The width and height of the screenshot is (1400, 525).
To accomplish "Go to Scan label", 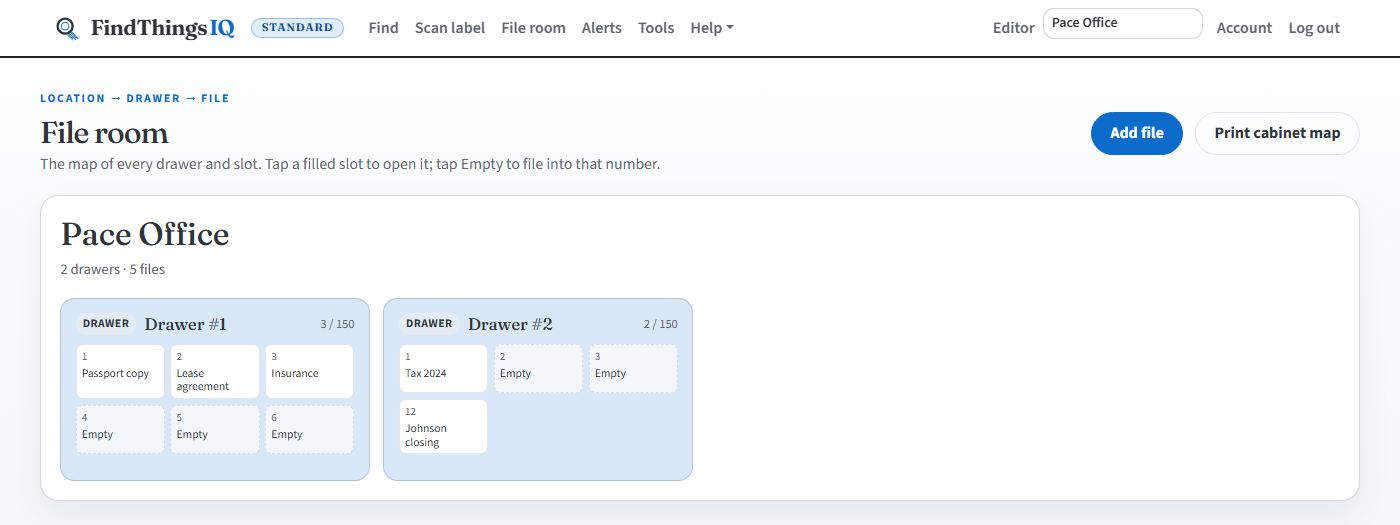I will click(x=450, y=28).
